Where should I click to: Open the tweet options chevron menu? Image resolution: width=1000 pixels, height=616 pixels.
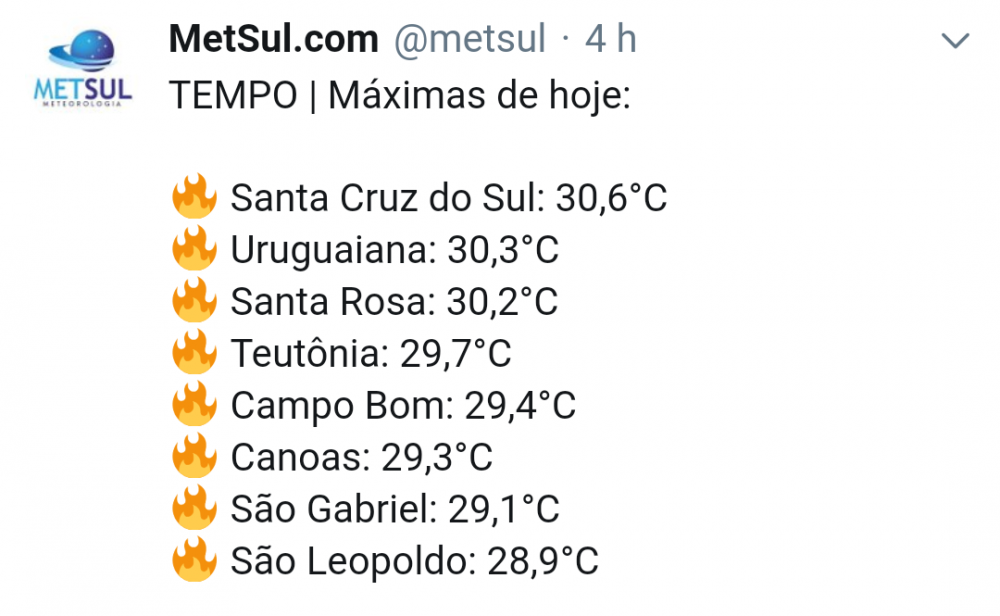[956, 41]
